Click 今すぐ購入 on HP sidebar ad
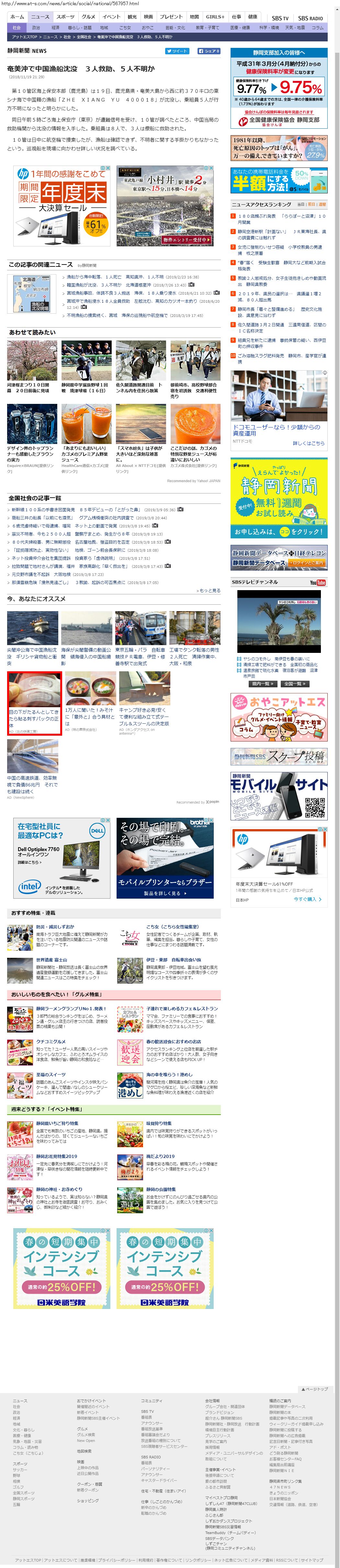 (308, 898)
